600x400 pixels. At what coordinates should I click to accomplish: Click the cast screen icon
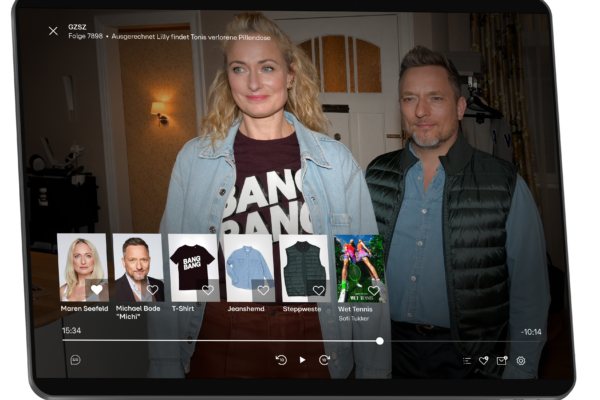pos(502,360)
